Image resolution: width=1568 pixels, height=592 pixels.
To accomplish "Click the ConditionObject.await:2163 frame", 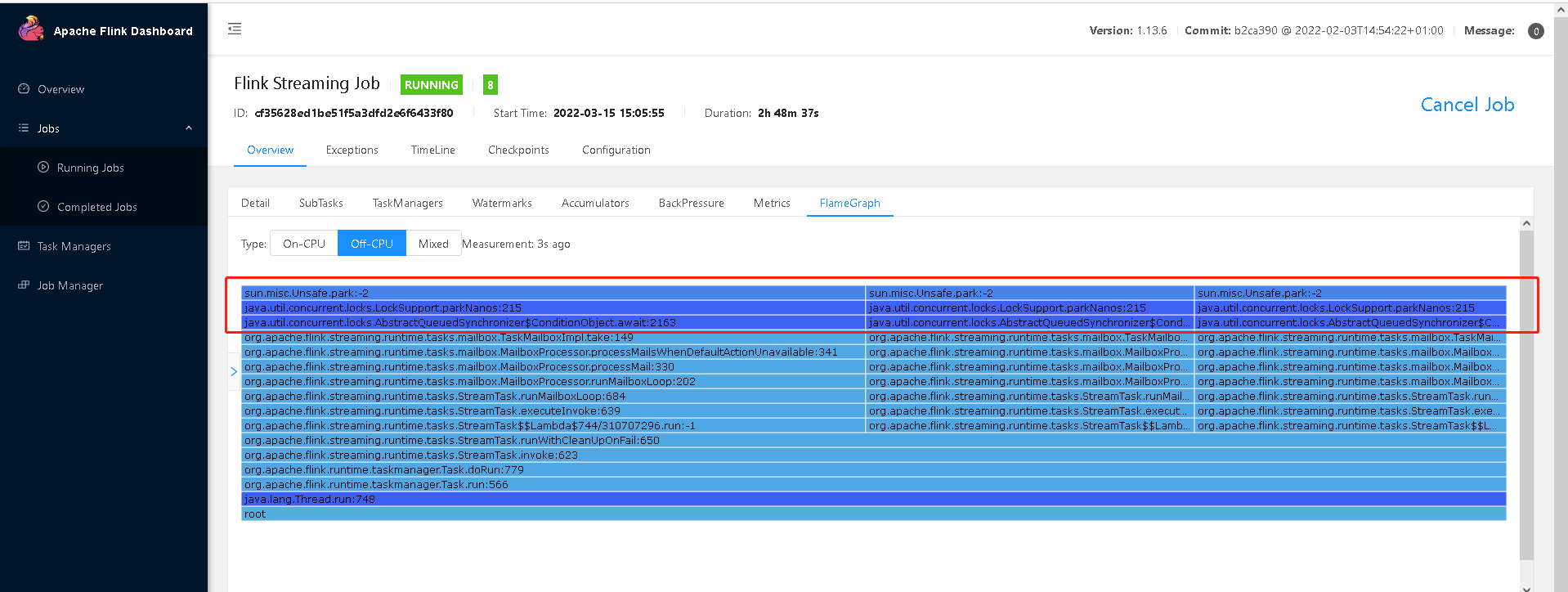I will click(553, 323).
